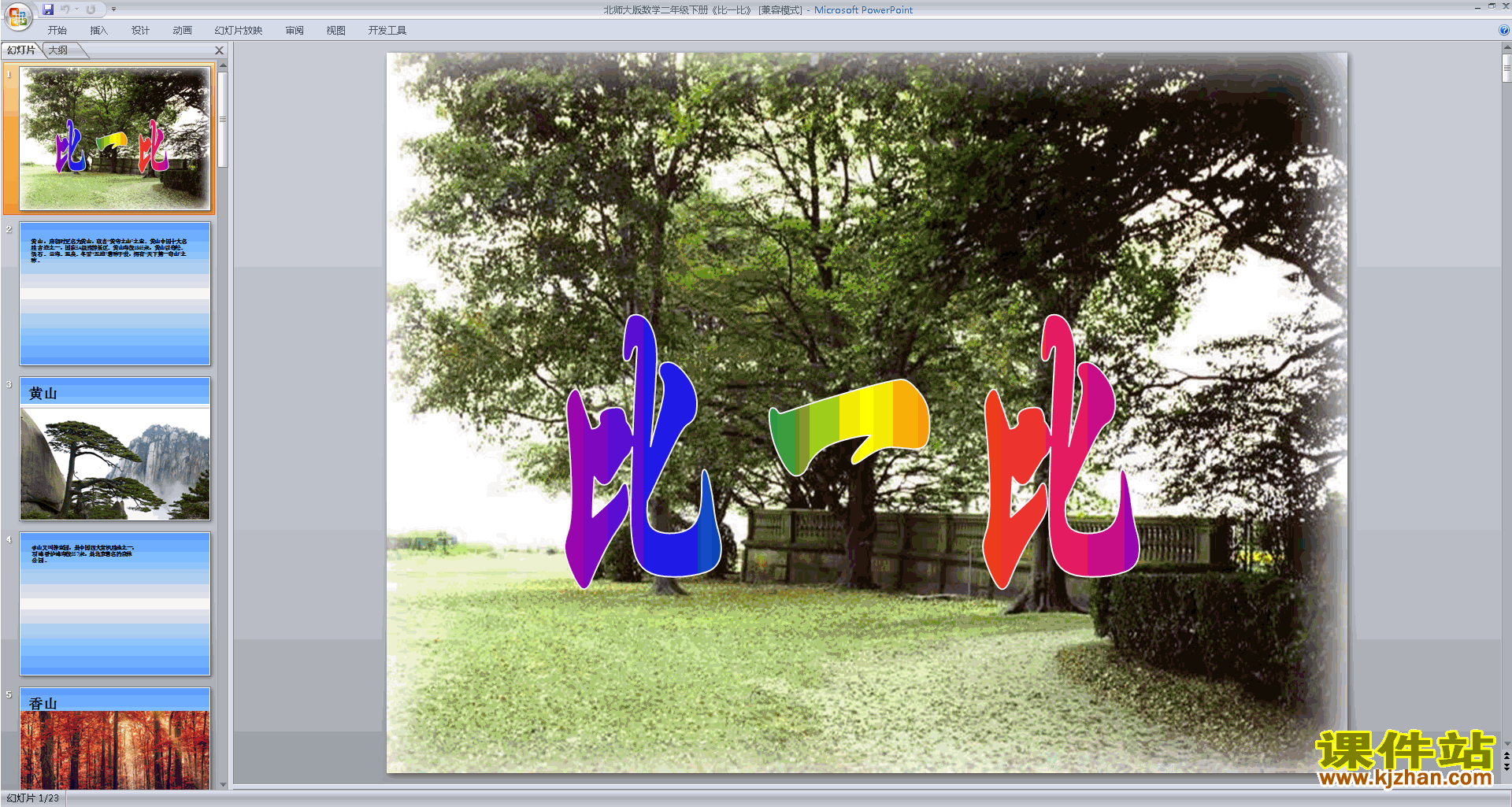Open the 审阅 ribbon tab
Screen dimensions: 1512x807
pyautogui.click(x=295, y=31)
